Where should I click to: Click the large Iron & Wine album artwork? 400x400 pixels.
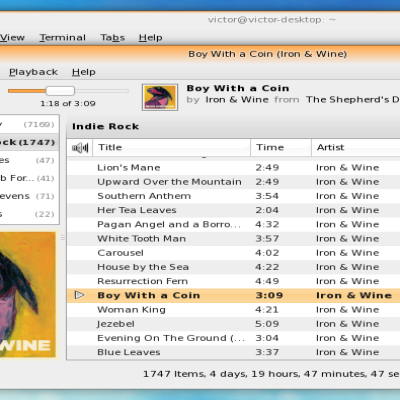pos(28,295)
